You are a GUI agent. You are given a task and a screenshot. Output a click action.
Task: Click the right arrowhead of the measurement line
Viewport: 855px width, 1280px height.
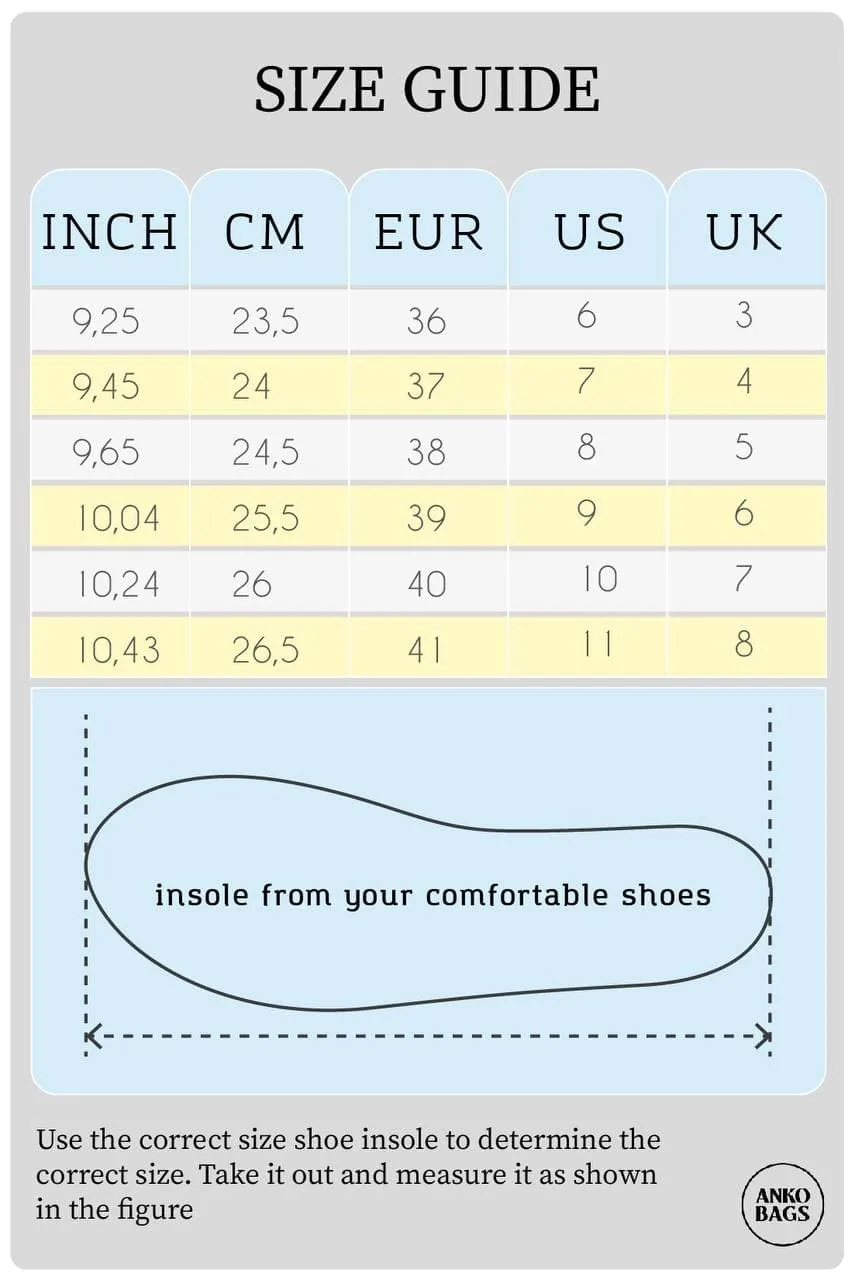tap(765, 1036)
